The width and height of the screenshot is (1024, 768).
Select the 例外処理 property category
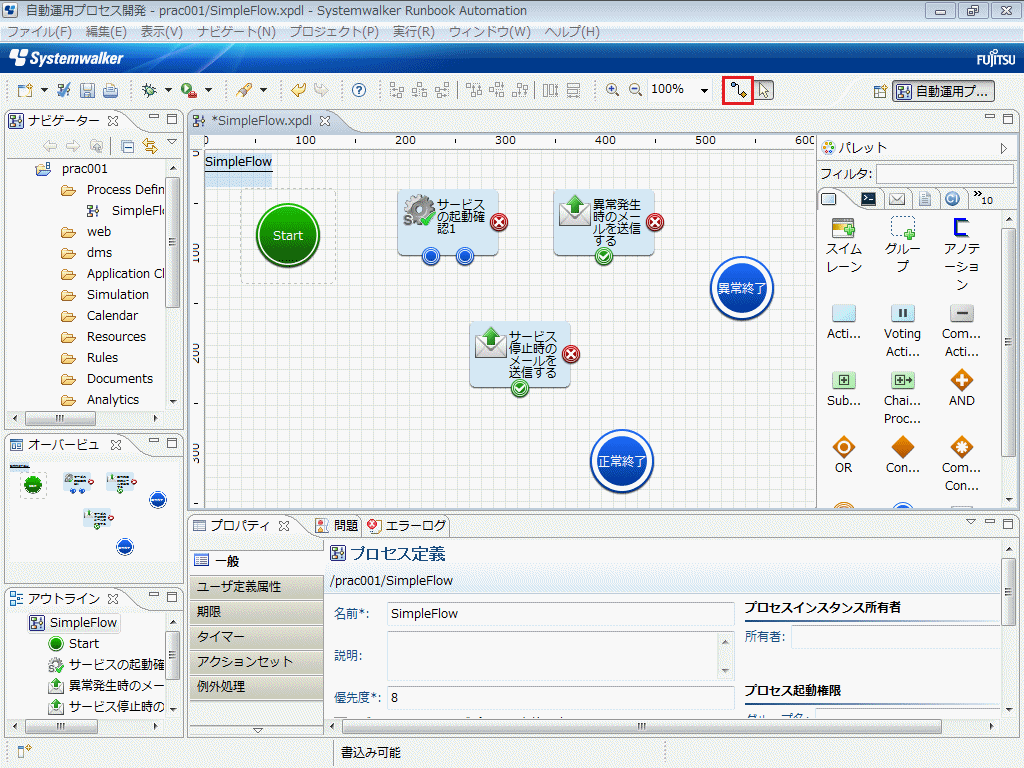point(257,686)
